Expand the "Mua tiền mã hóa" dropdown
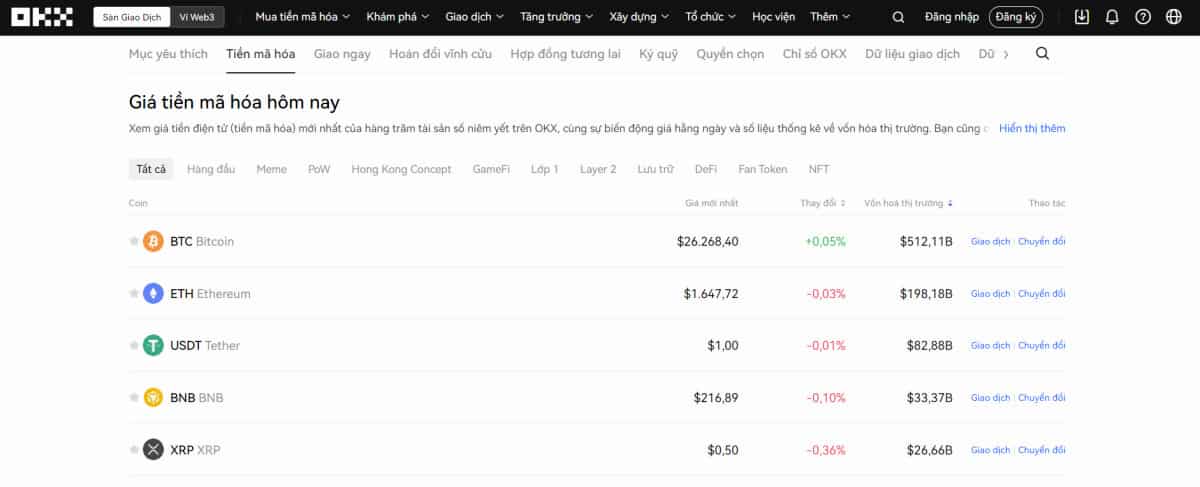 (x=302, y=17)
